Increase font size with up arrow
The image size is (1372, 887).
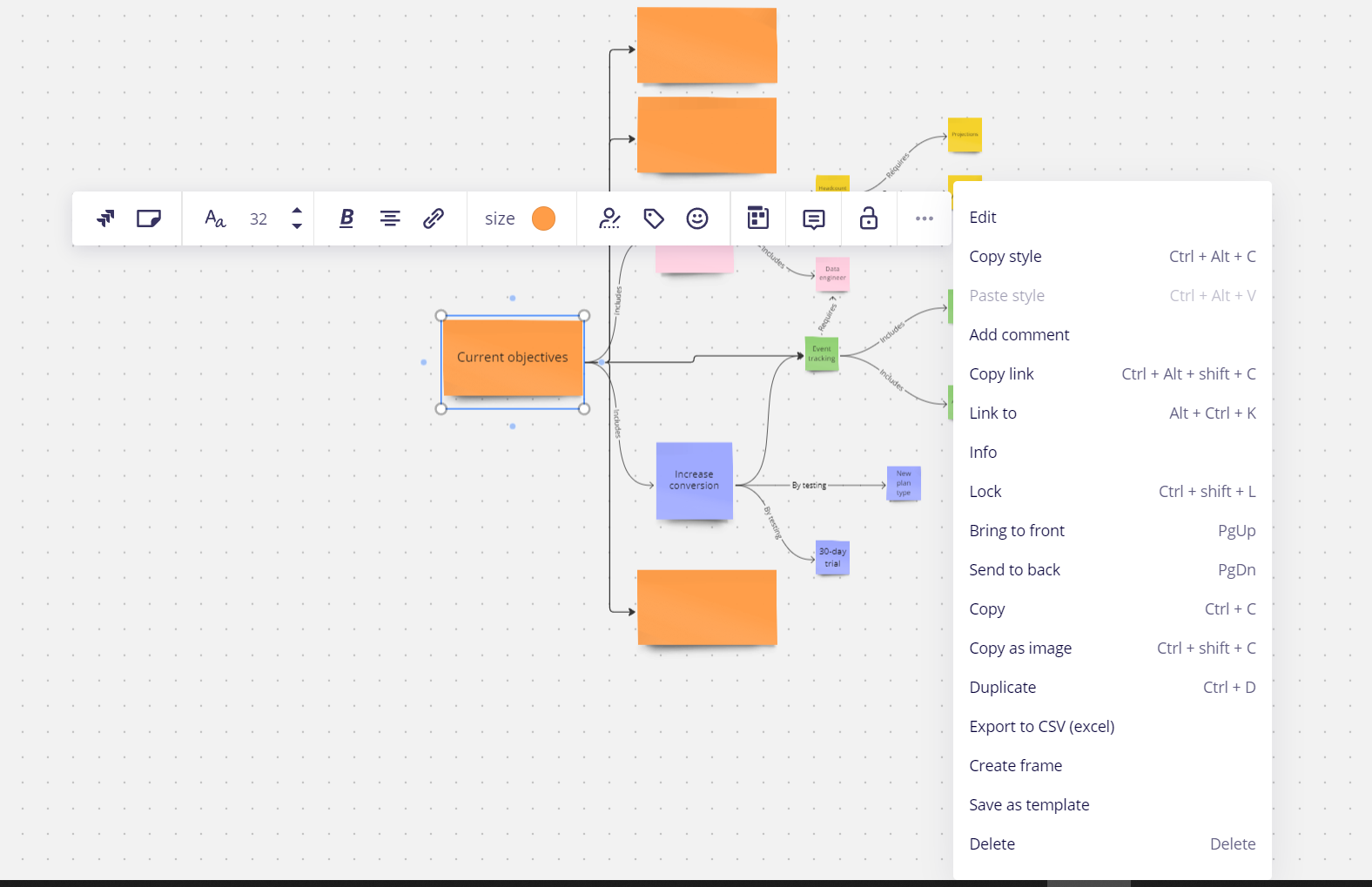tap(297, 211)
